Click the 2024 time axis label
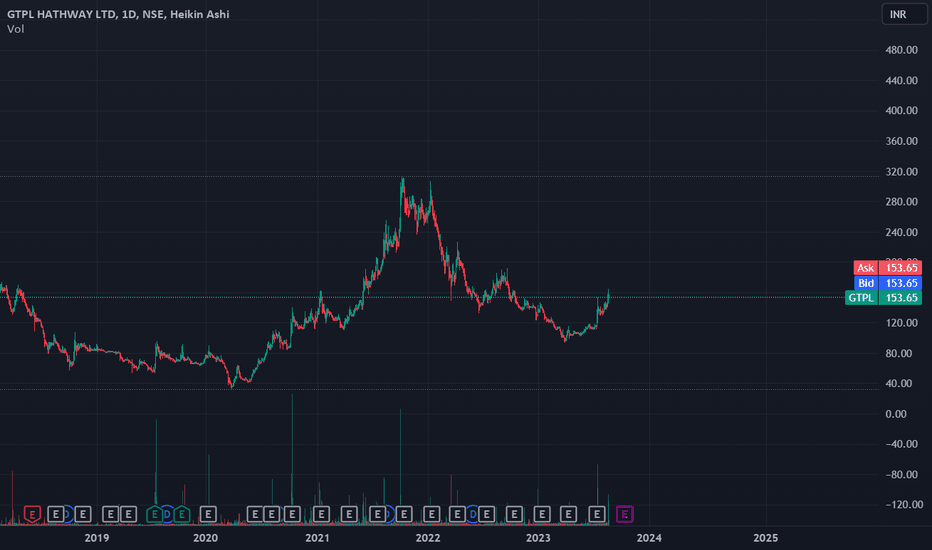The image size is (932, 550). pyautogui.click(x=649, y=538)
